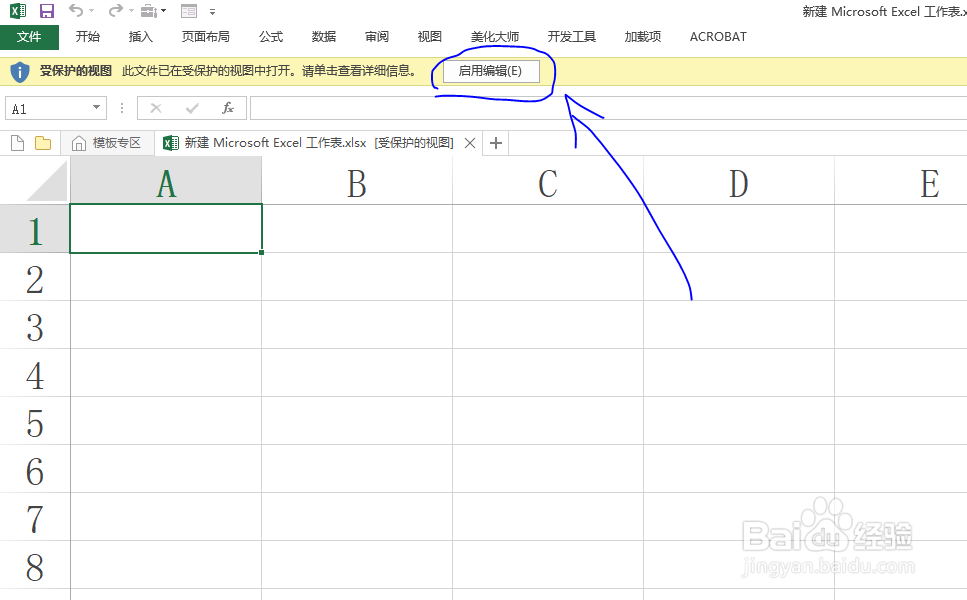This screenshot has width=967, height=600.
Task: Switch to the 插入 ribbon tab
Action: (141, 37)
